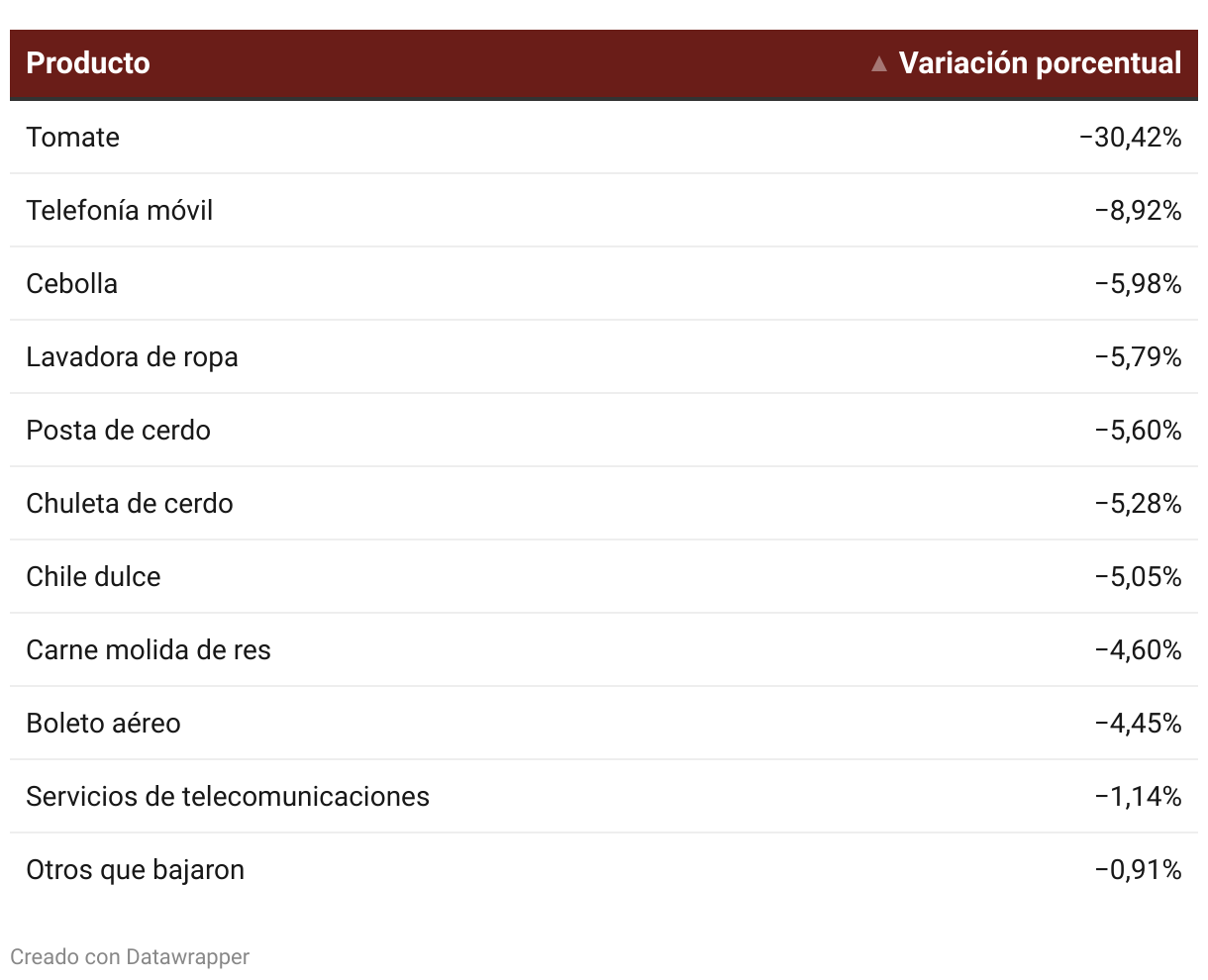Click the −4,45% Boleto aéreo value

[1139, 724]
